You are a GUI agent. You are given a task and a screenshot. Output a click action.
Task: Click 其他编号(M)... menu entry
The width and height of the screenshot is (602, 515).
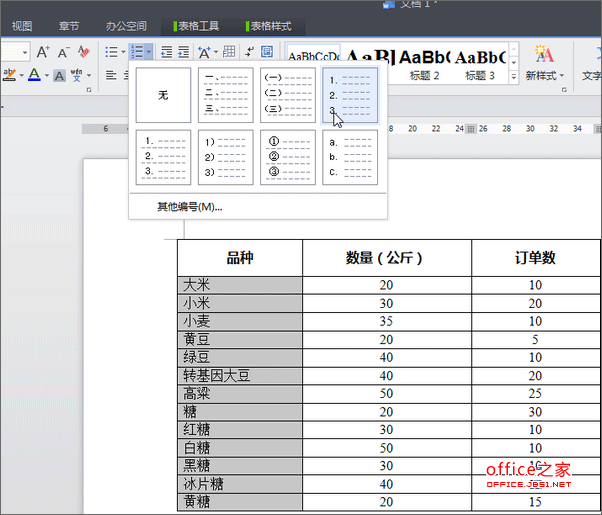pyautogui.click(x=189, y=207)
